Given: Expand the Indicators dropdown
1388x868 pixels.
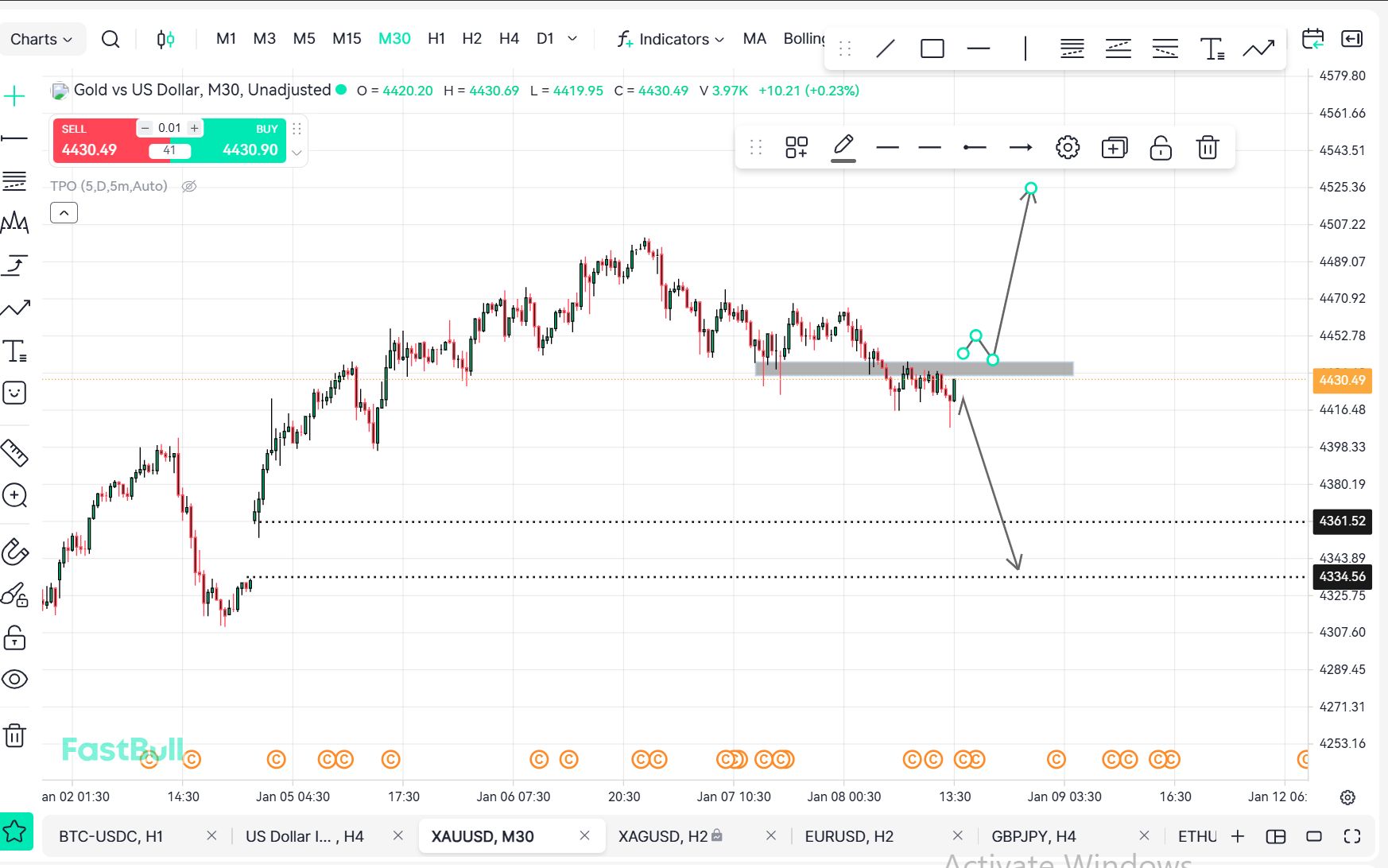Looking at the screenshot, I should [672, 39].
